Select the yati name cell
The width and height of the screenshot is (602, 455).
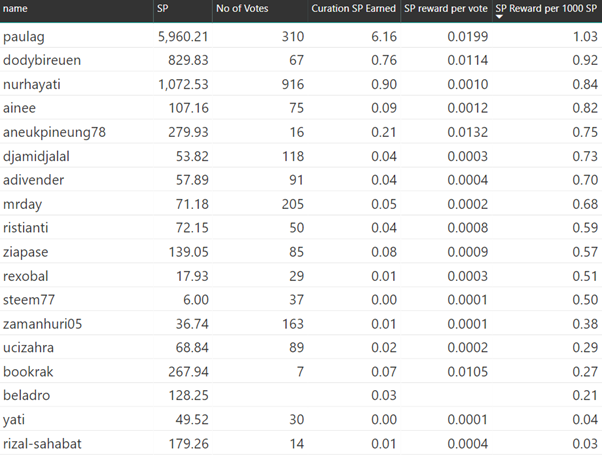click(14, 420)
